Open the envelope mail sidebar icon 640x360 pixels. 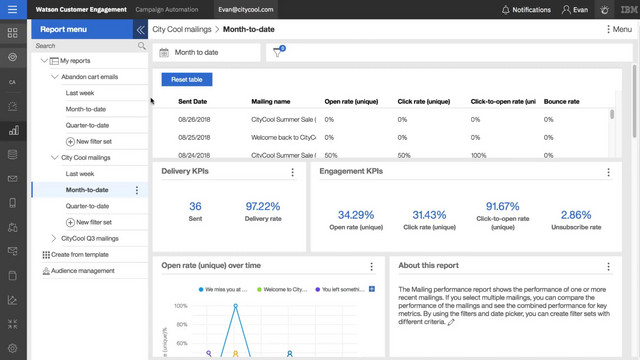13,179
